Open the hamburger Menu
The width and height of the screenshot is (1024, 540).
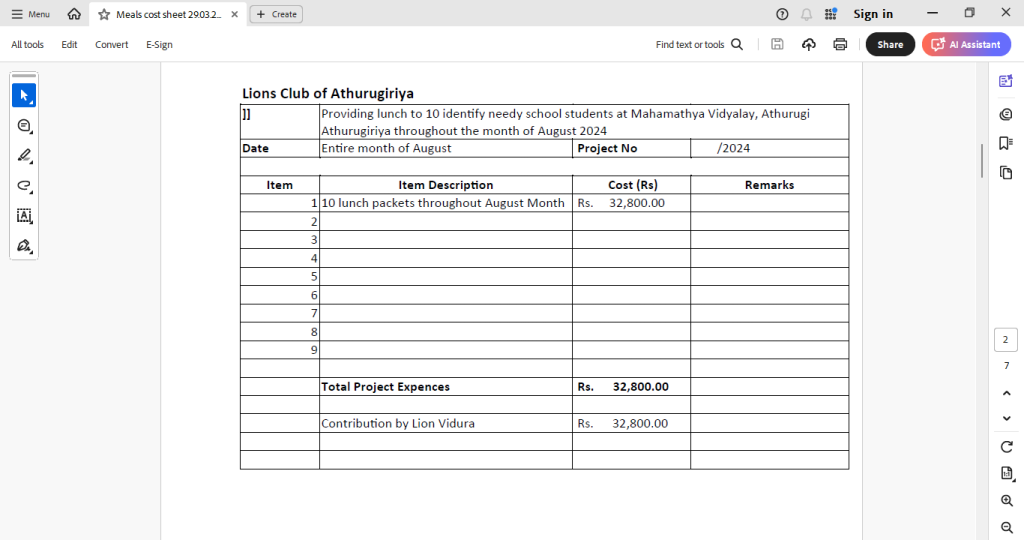(30, 14)
